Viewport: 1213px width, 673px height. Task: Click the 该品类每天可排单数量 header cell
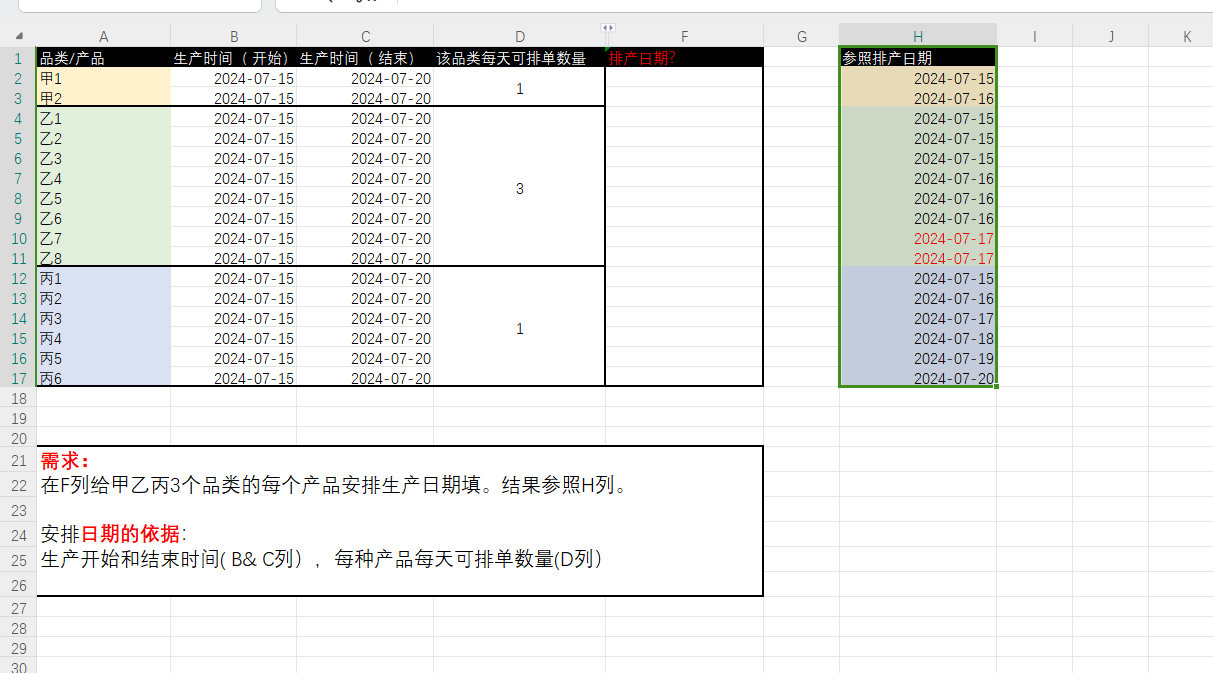click(519, 58)
